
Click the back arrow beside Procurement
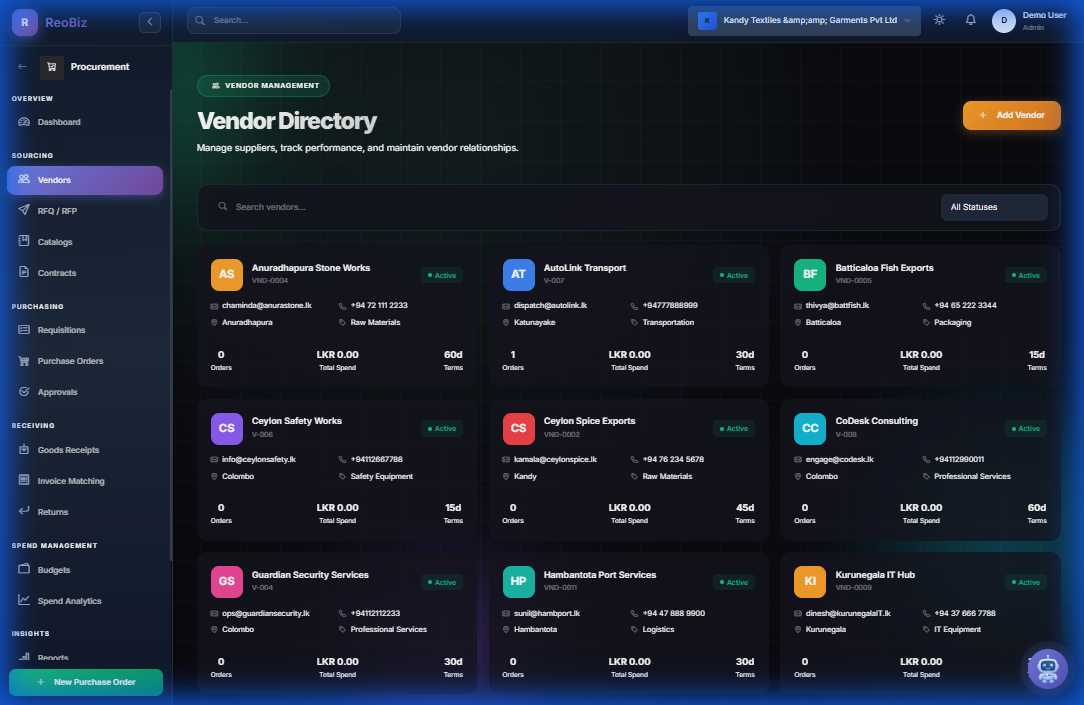21,67
